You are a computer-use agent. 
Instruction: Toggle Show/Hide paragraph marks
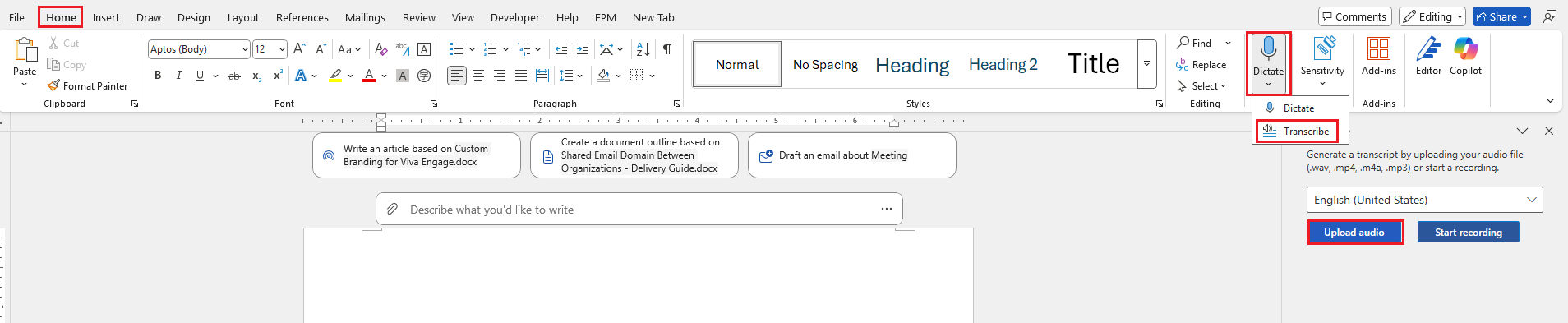[x=667, y=49]
